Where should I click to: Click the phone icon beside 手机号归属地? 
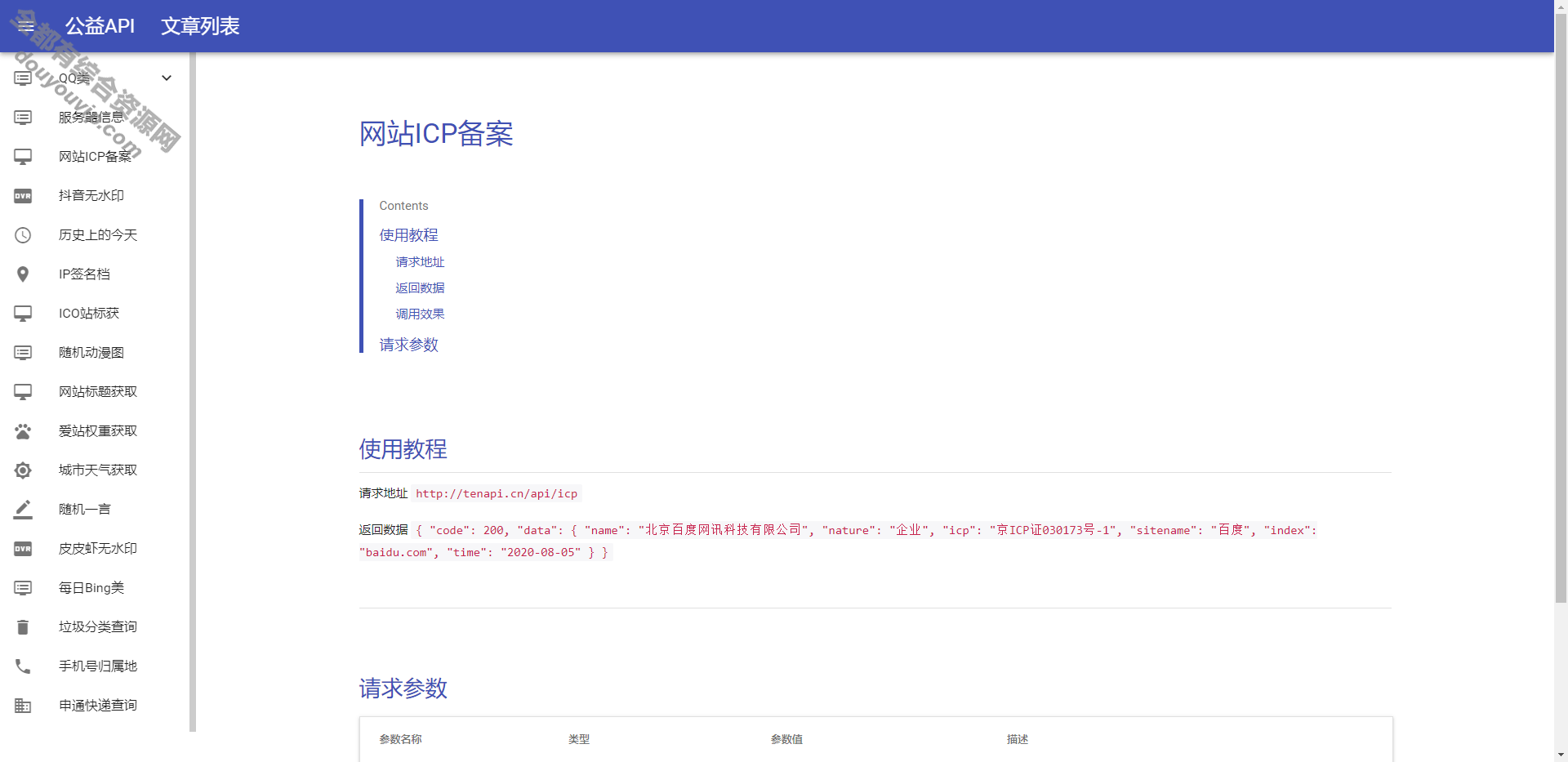click(x=23, y=666)
